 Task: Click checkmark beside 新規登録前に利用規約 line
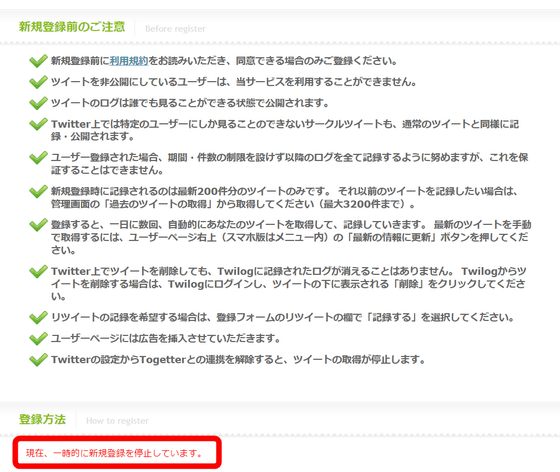coord(38,61)
